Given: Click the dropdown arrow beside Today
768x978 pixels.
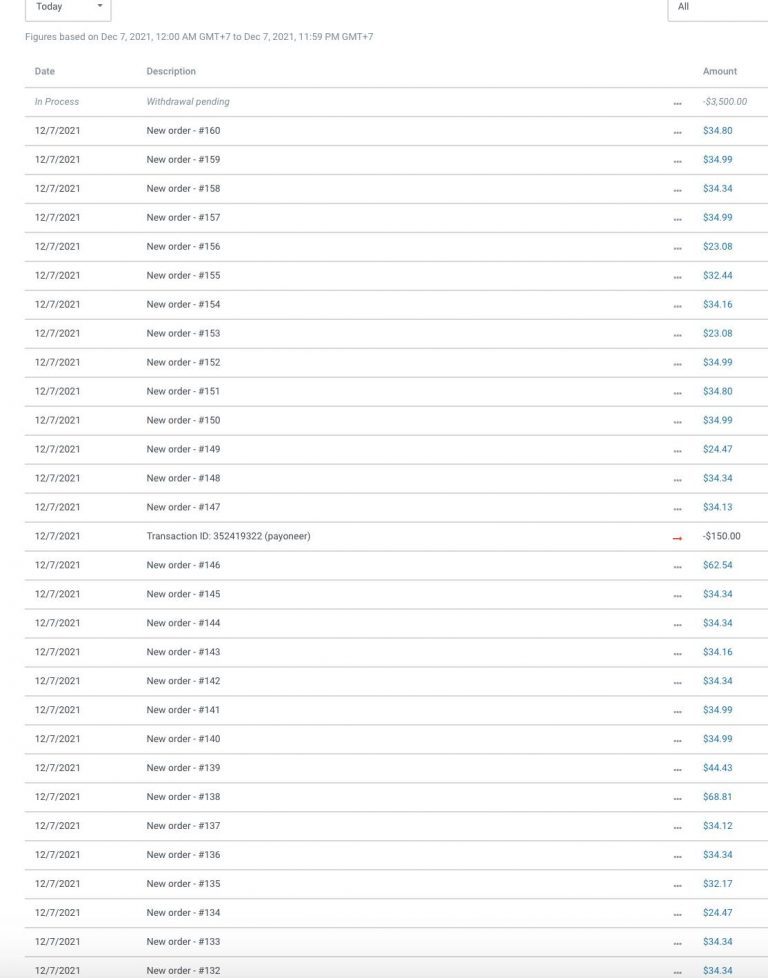Looking at the screenshot, I should point(100,6).
